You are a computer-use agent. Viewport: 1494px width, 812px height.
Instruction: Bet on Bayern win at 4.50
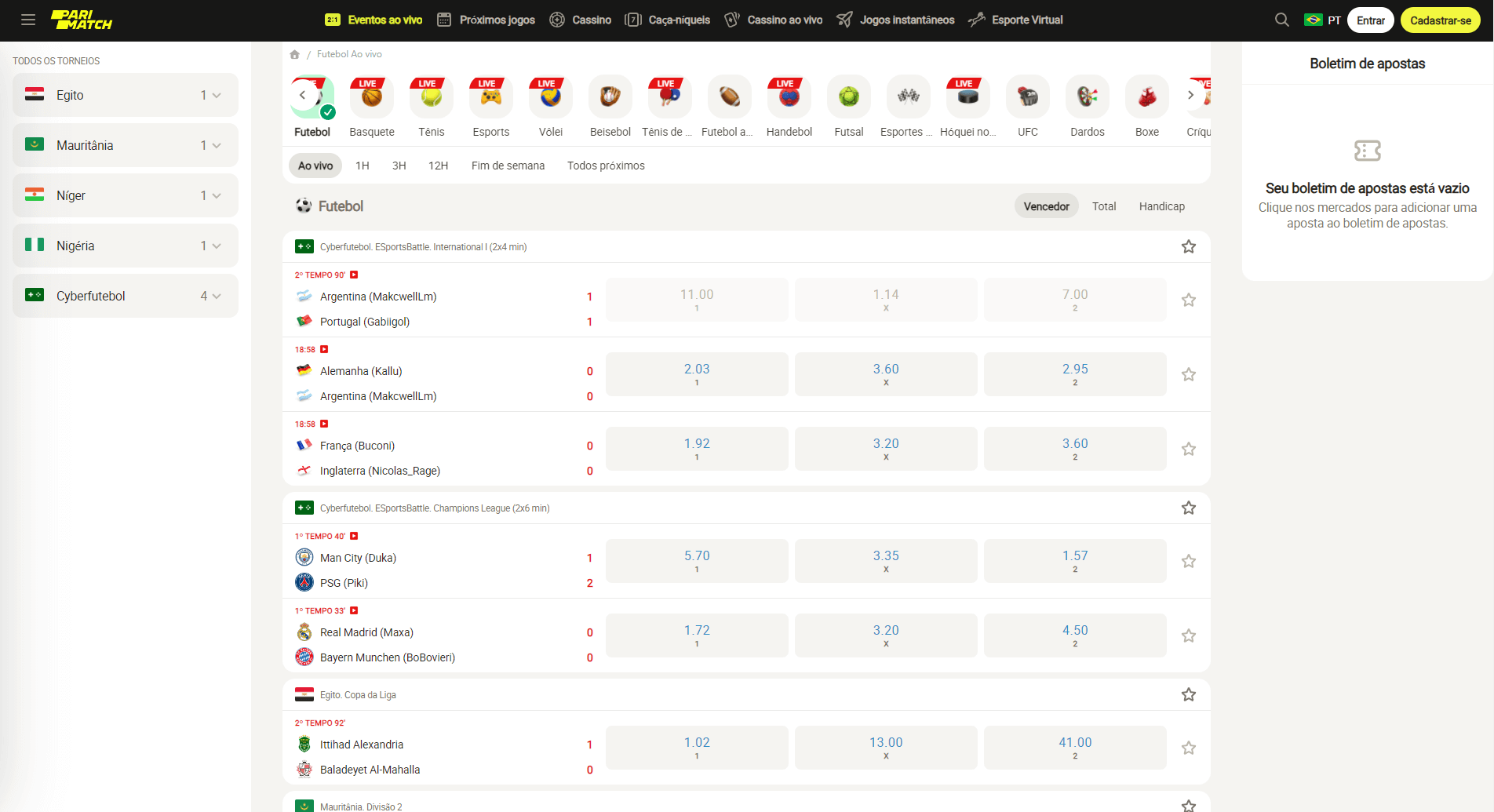click(x=1075, y=635)
